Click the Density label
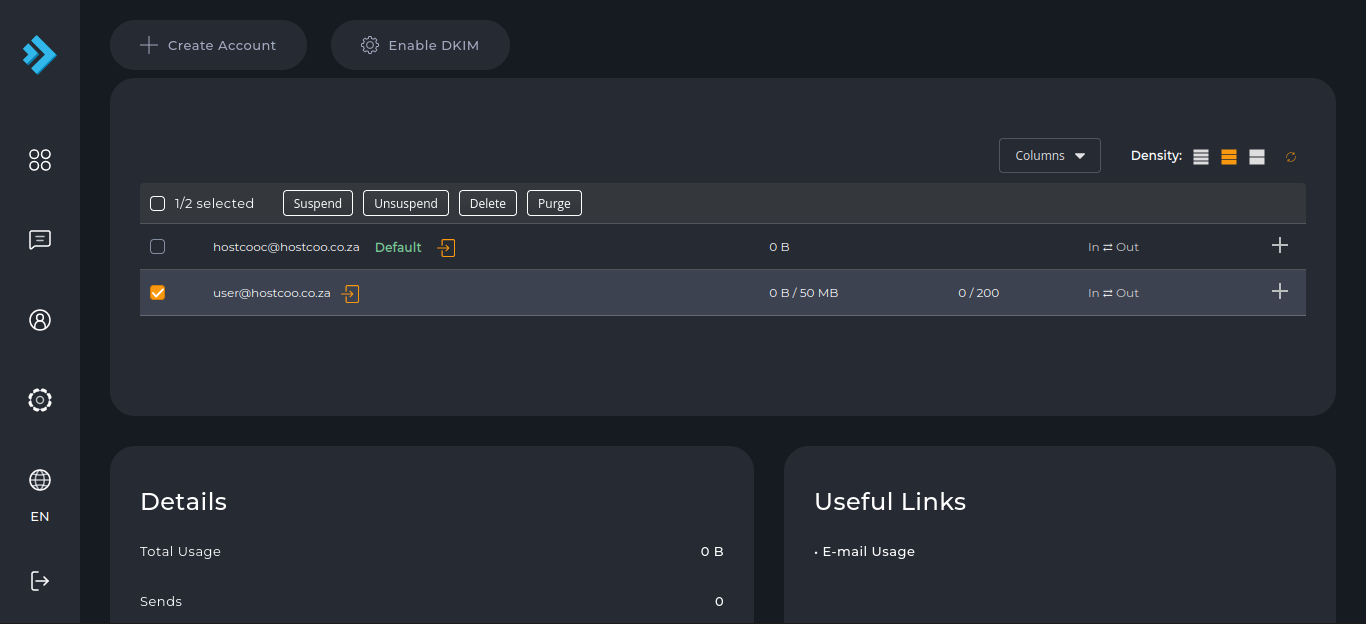The image size is (1366, 624). pyautogui.click(x=1156, y=155)
